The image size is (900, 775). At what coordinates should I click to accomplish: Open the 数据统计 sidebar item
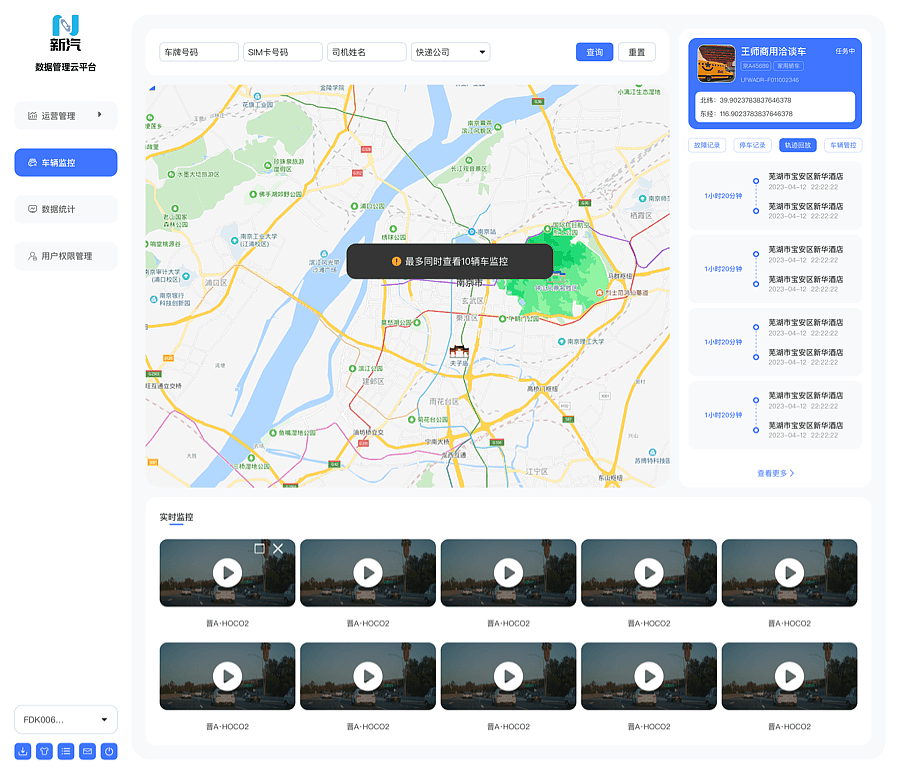[65, 209]
